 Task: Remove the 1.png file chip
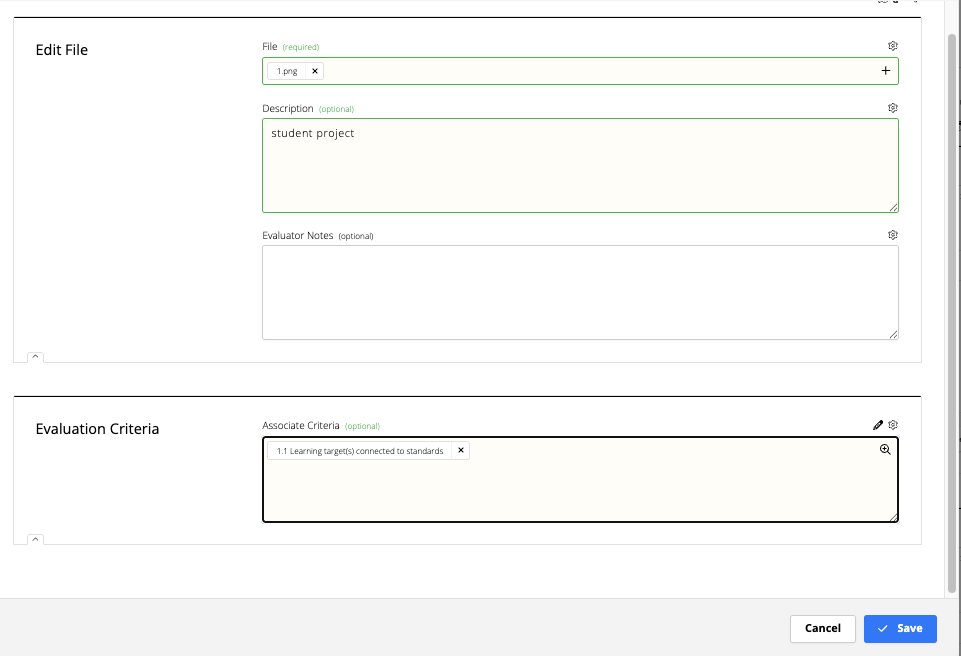[315, 70]
